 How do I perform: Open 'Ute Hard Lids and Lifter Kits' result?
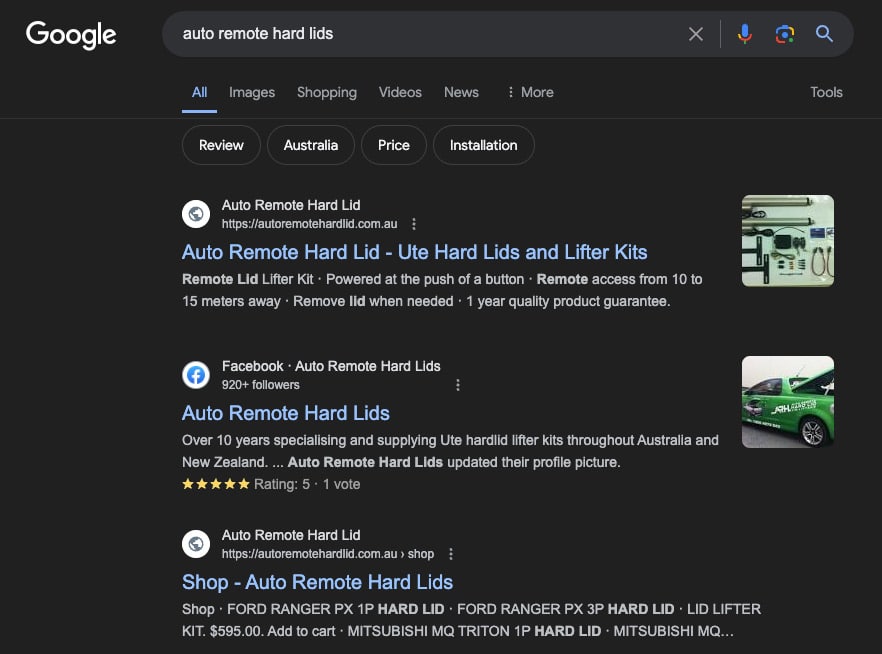point(414,252)
